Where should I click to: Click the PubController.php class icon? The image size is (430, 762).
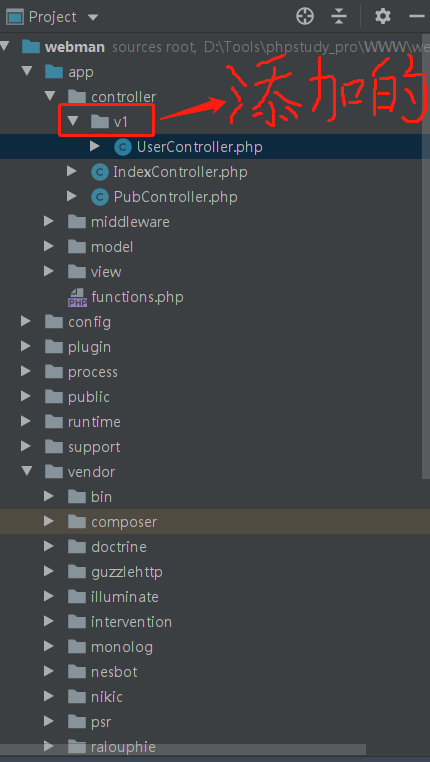coord(100,197)
